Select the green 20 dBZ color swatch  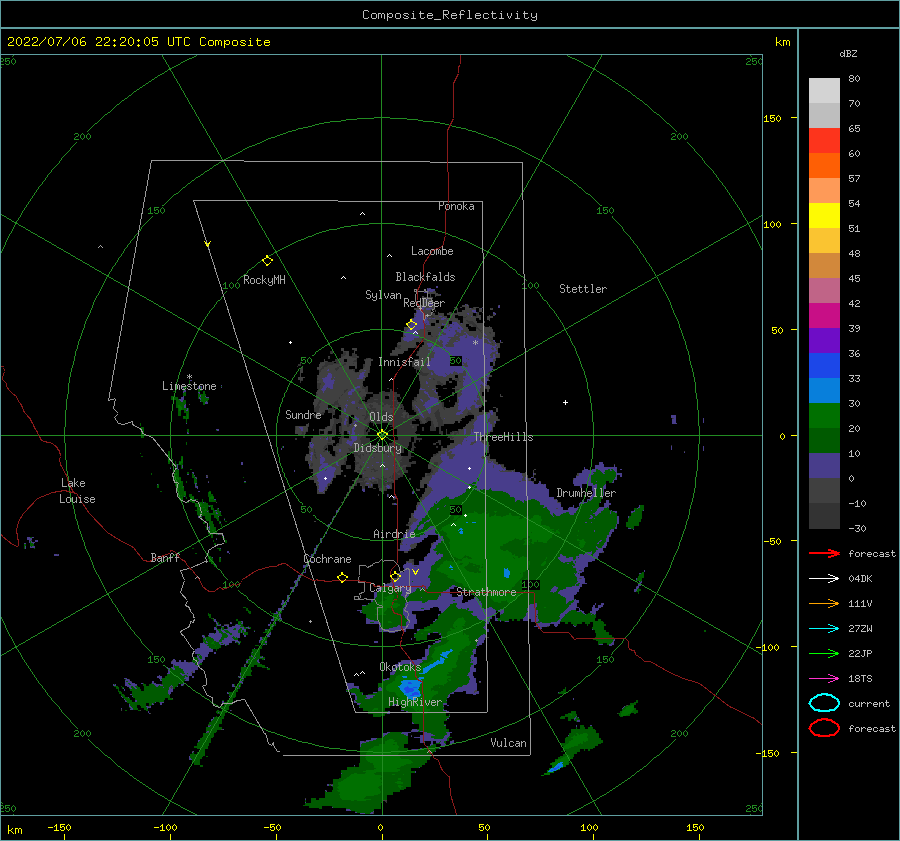[824, 416]
